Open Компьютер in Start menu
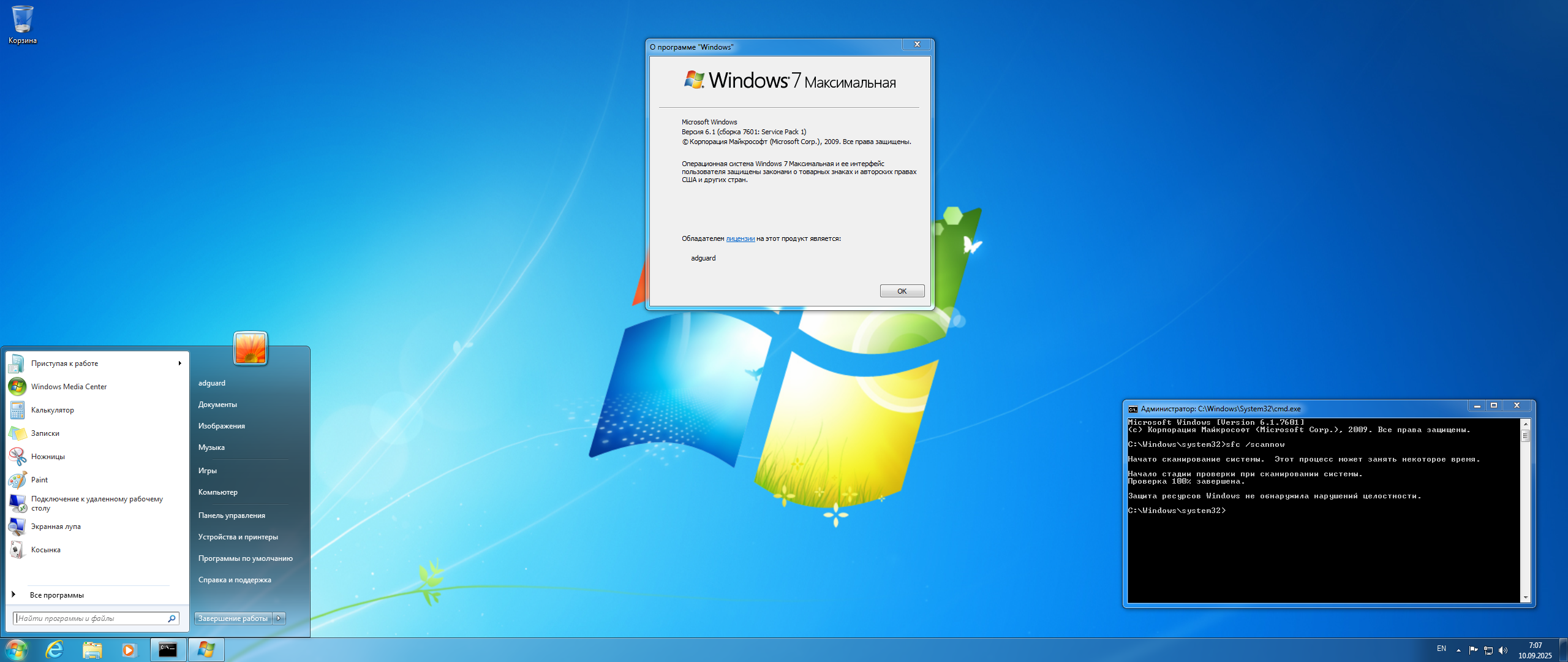The width and height of the screenshot is (1568, 662). (x=217, y=492)
